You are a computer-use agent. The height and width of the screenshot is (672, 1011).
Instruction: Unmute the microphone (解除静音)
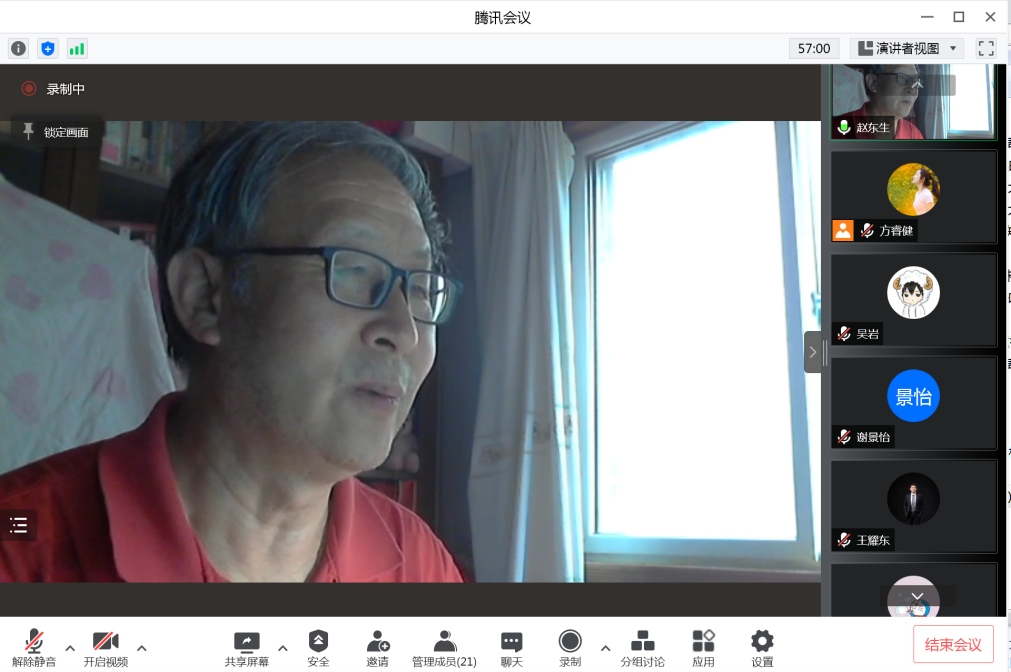point(34,647)
